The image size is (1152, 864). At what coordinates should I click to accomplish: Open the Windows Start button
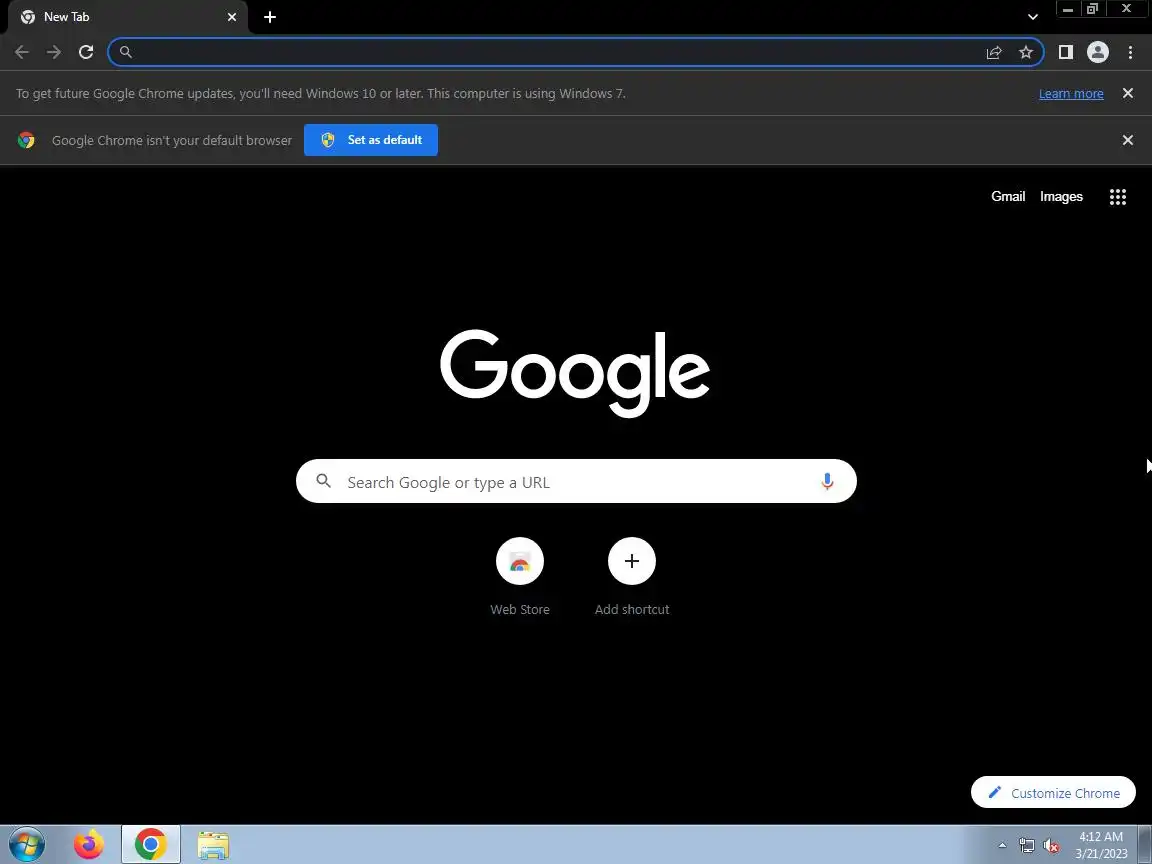(26, 845)
